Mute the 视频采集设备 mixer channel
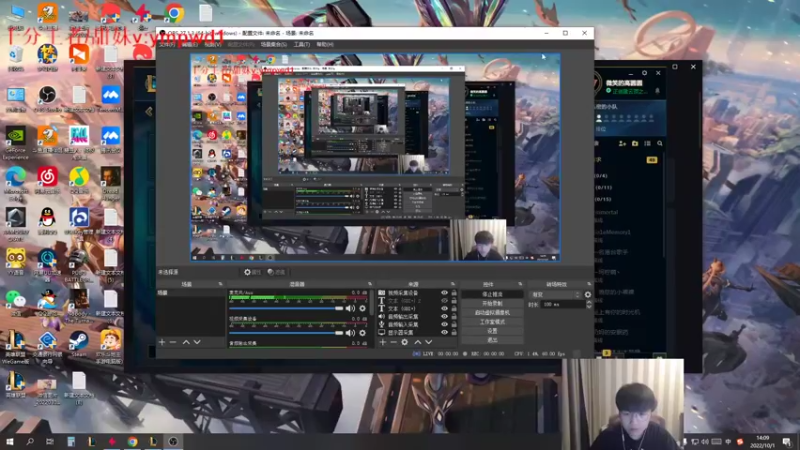This screenshot has width=800, height=450. (x=350, y=333)
